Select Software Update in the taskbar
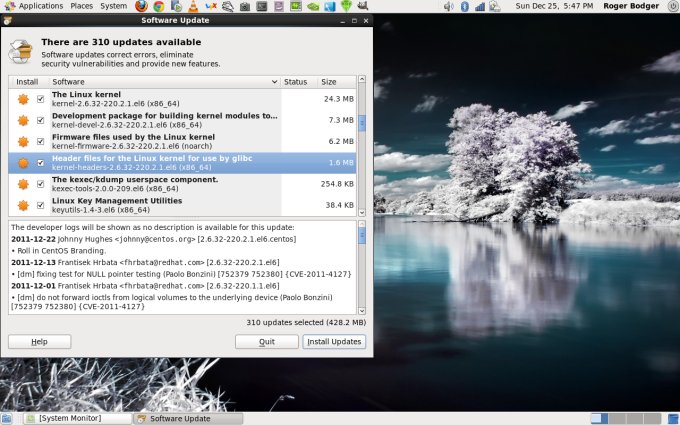The width and height of the screenshot is (680, 425). pyautogui.click(x=188, y=418)
